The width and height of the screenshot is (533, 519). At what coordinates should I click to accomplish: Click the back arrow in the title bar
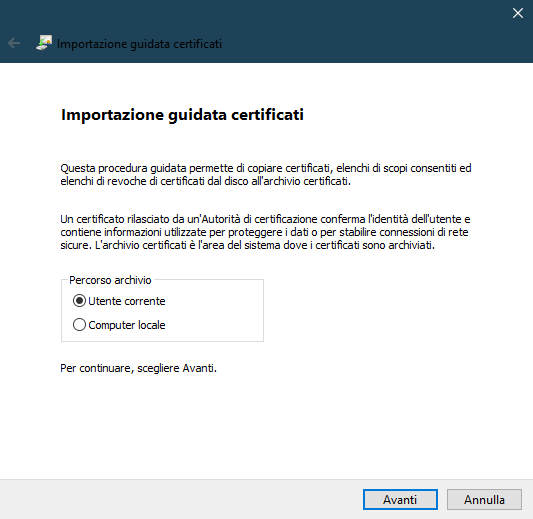click(x=14, y=43)
